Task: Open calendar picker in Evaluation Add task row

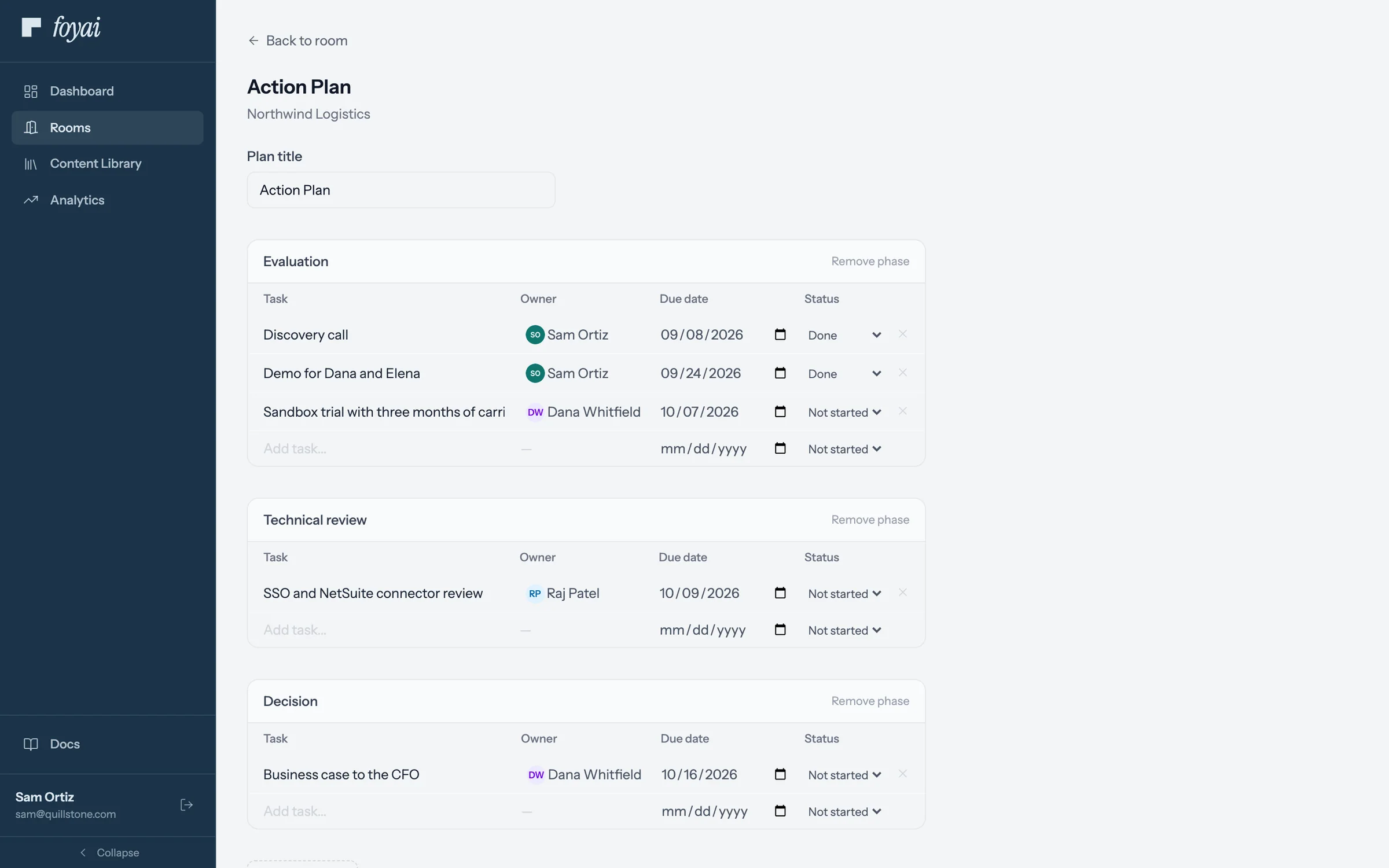Action: tap(780, 448)
